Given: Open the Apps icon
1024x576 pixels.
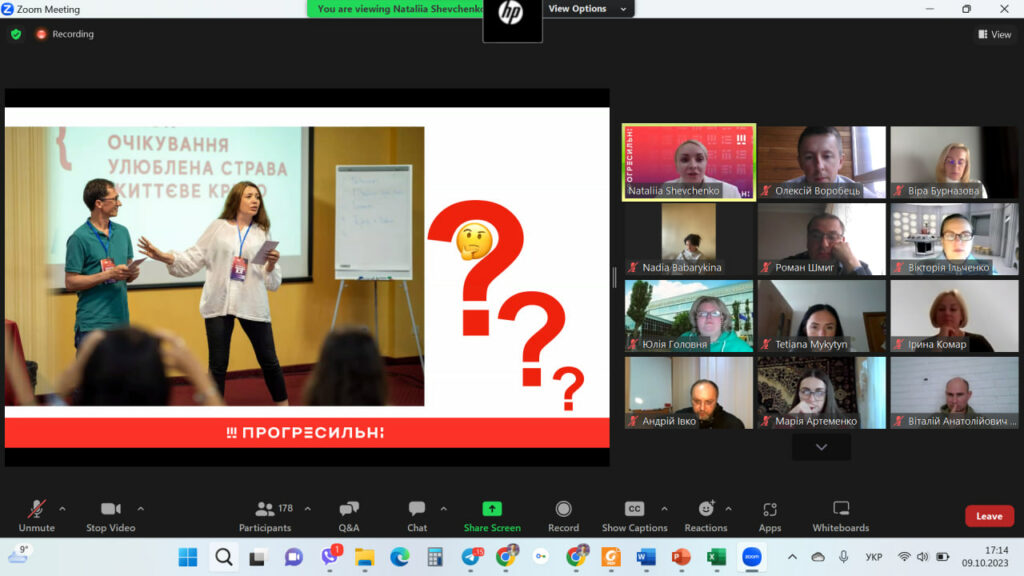Looking at the screenshot, I should point(769,509).
